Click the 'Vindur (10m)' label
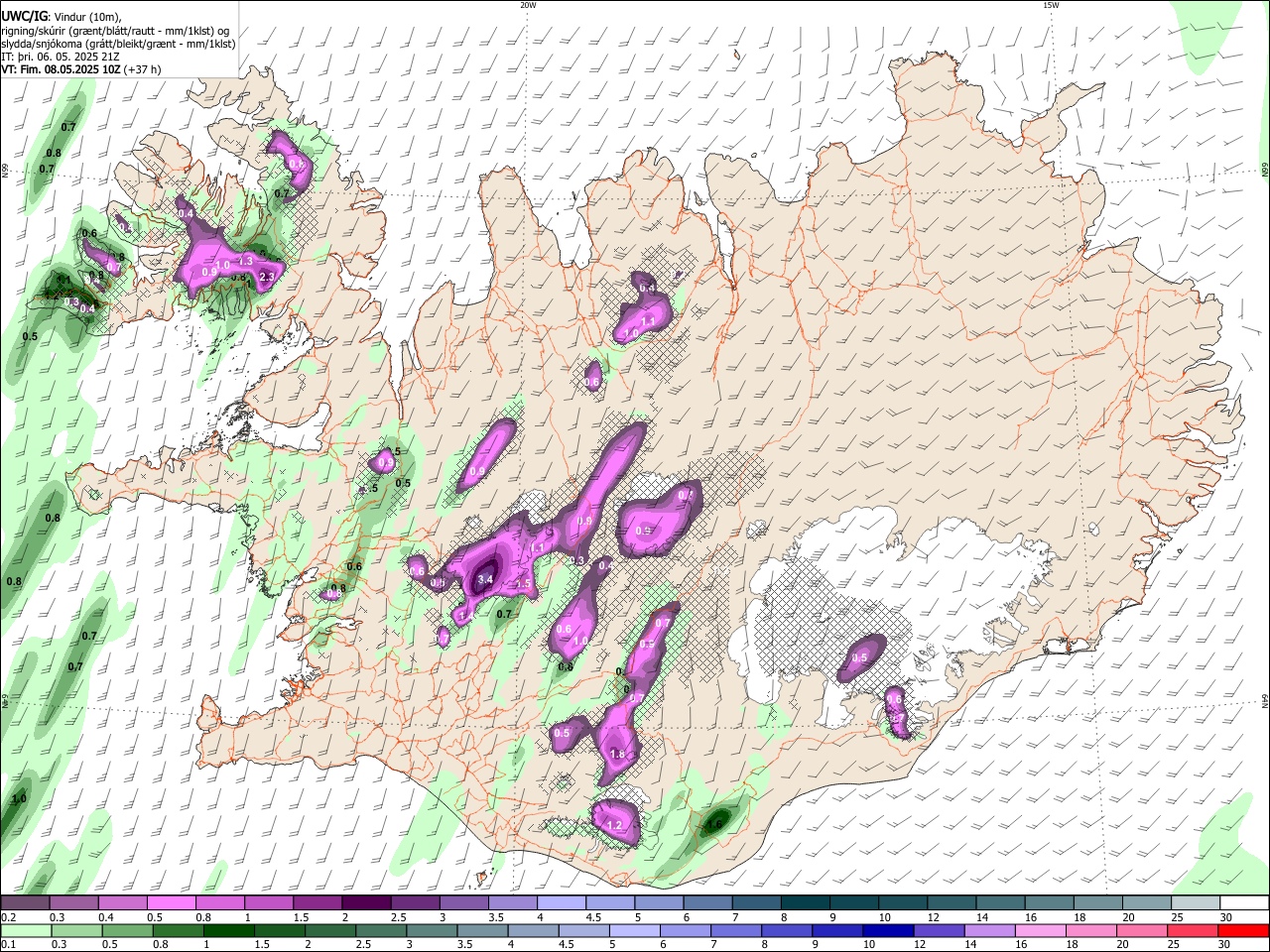 [x=87, y=17]
